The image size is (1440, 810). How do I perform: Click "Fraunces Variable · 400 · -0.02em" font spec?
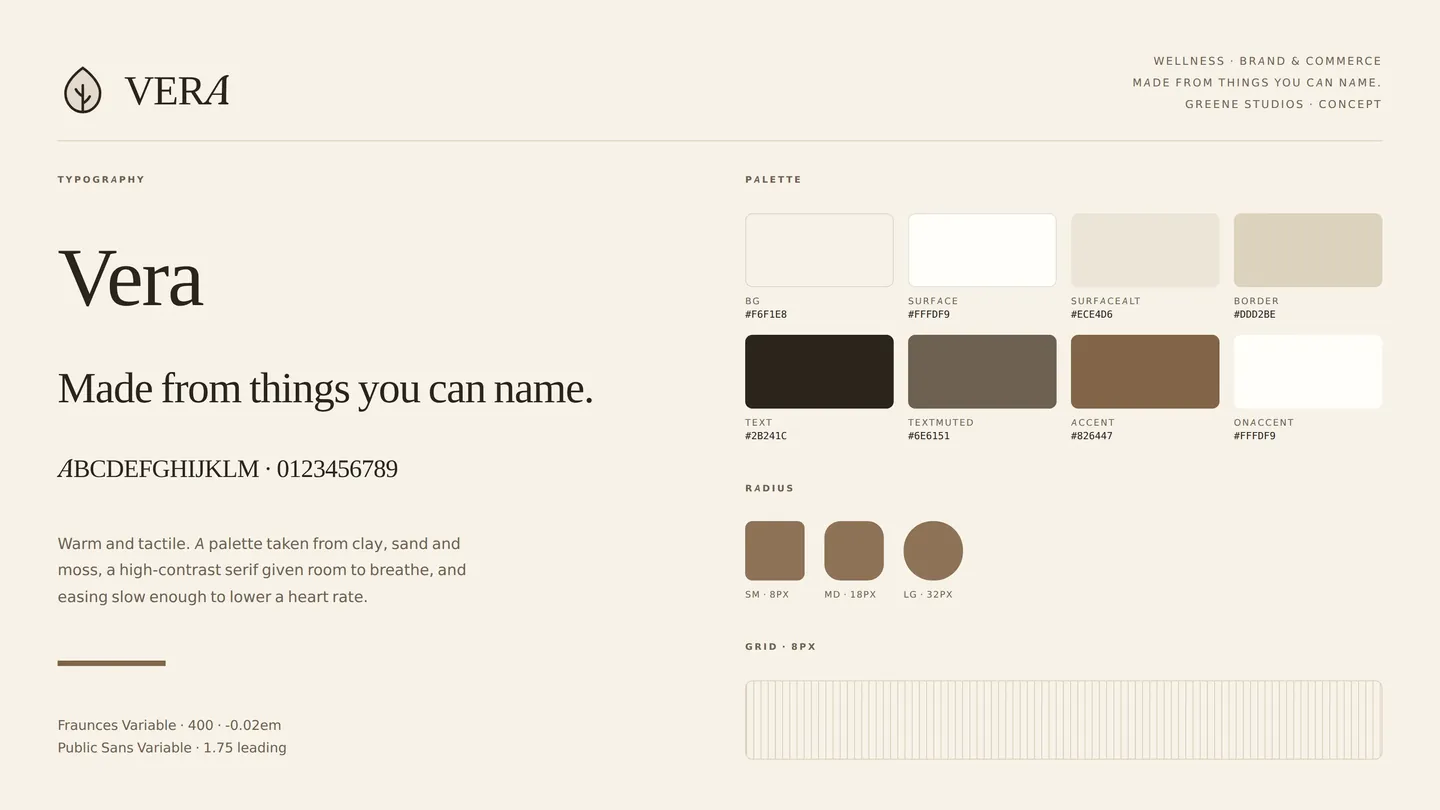pyautogui.click(x=169, y=726)
